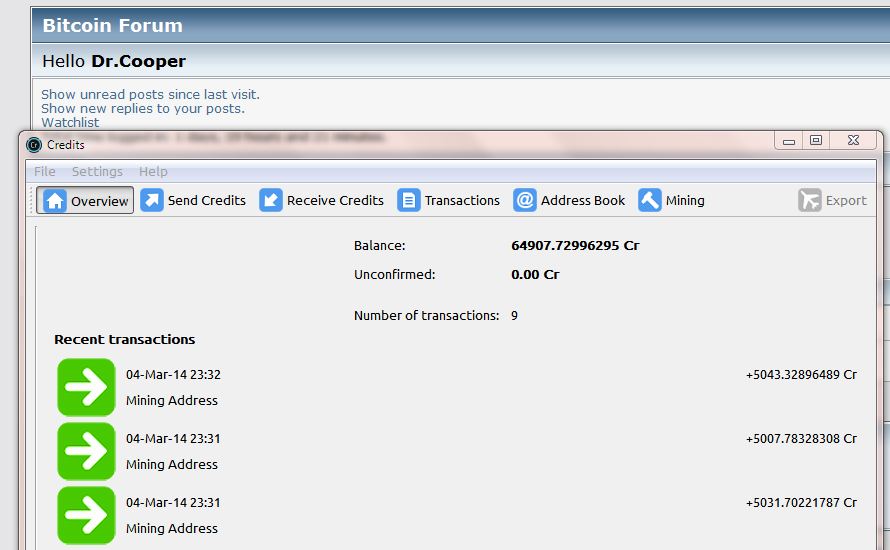Switch to Transactions view
The image size is (890, 550).
click(462, 200)
